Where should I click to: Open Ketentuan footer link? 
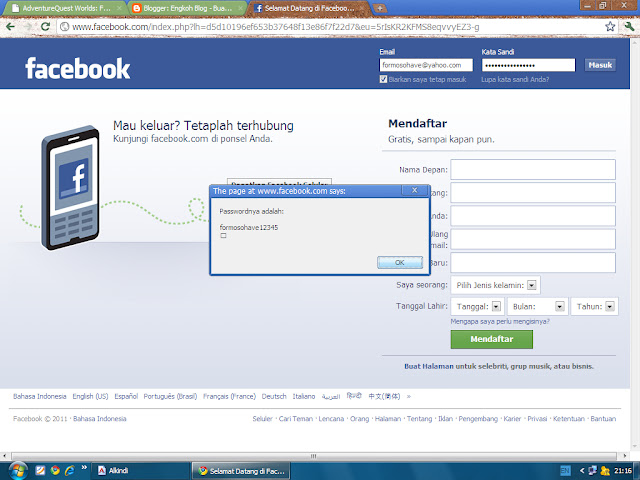pyautogui.click(x=569, y=419)
